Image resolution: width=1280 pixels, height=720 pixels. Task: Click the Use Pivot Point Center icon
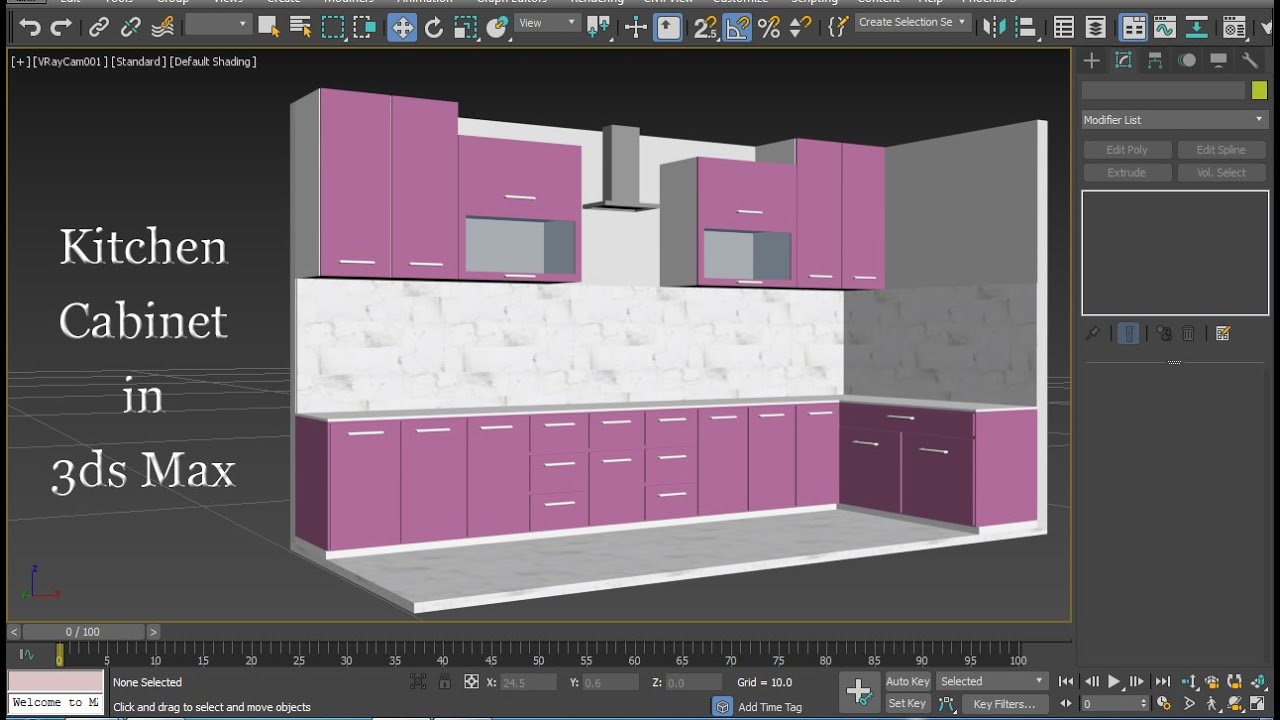(x=599, y=27)
